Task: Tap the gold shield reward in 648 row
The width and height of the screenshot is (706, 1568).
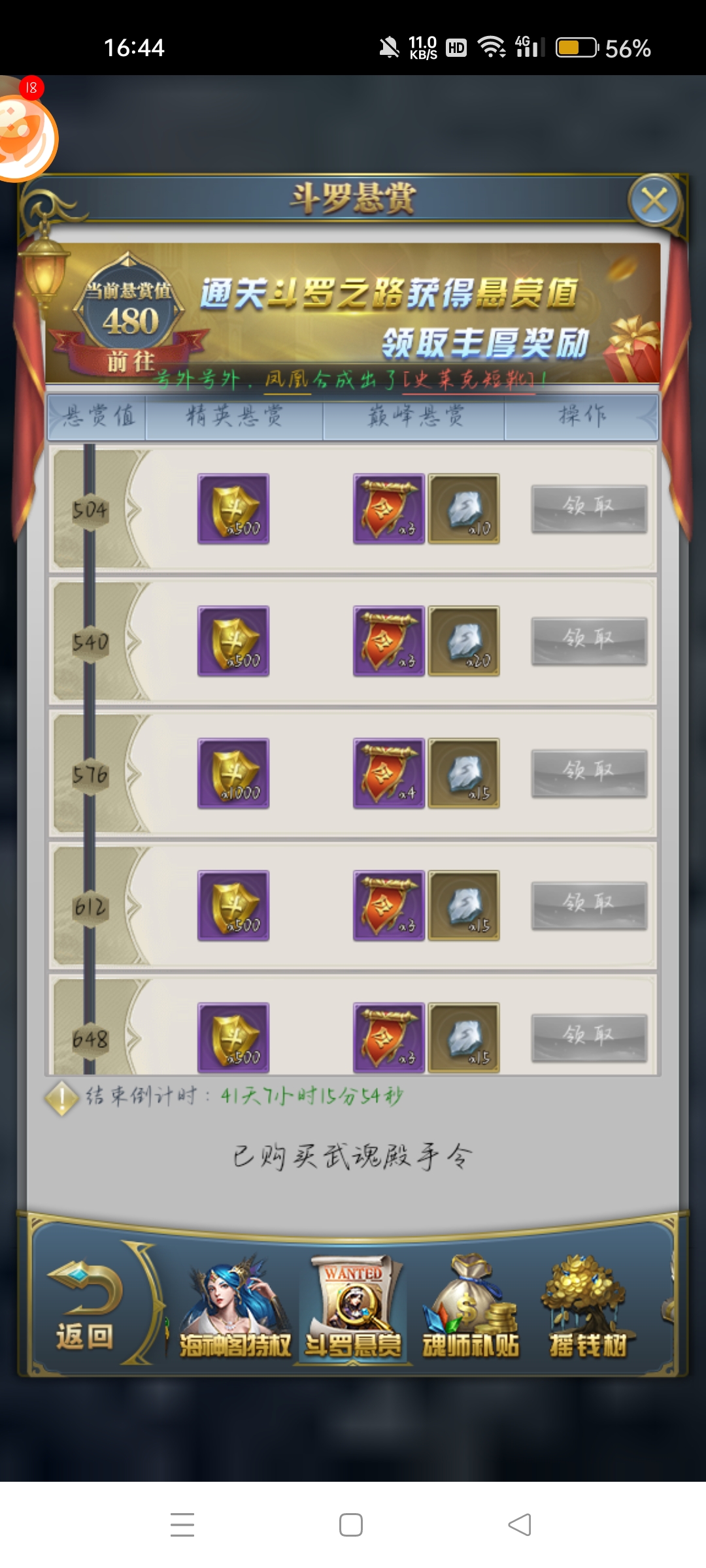Action: click(233, 1037)
